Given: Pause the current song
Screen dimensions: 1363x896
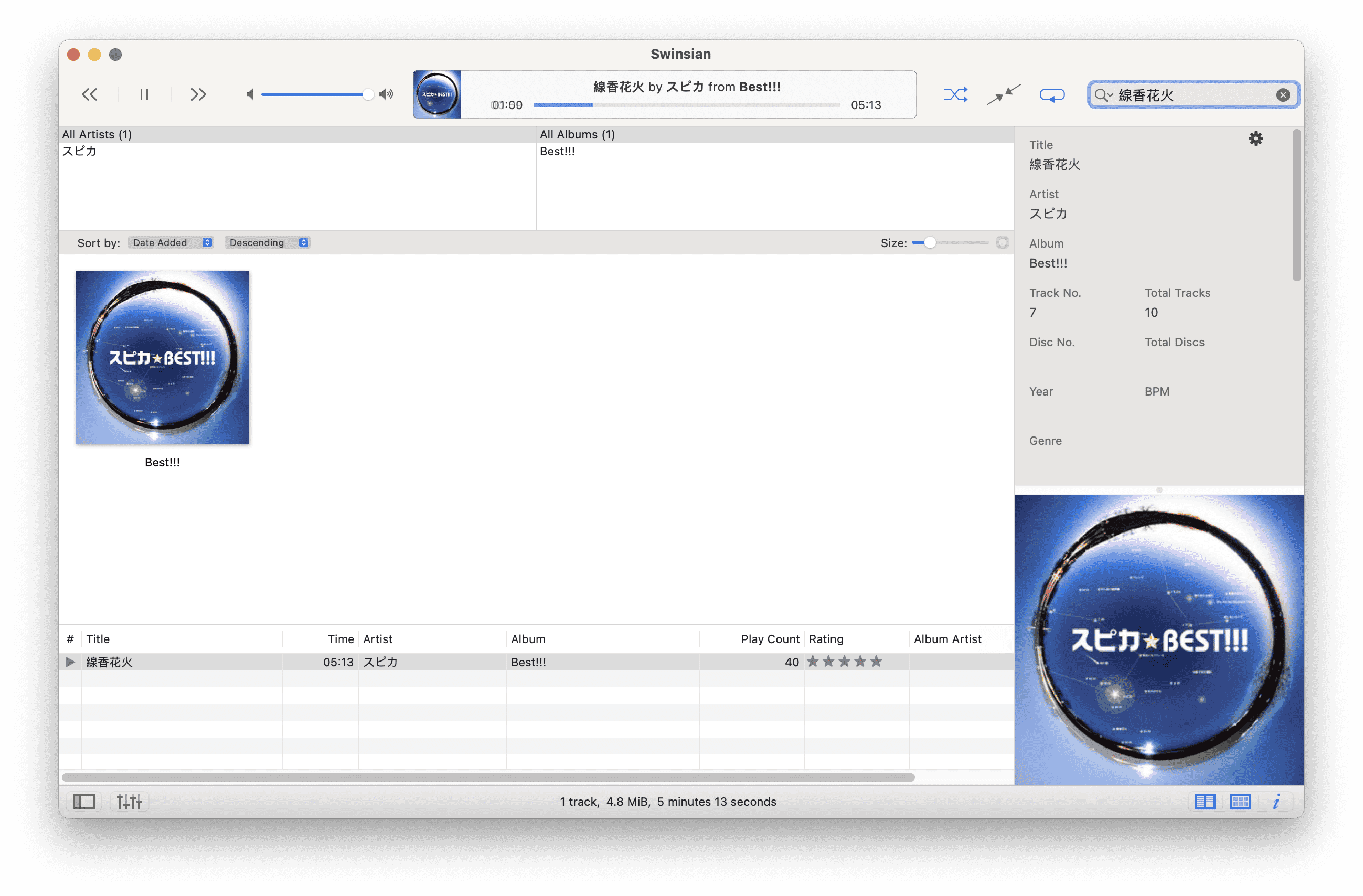Looking at the screenshot, I should (144, 94).
